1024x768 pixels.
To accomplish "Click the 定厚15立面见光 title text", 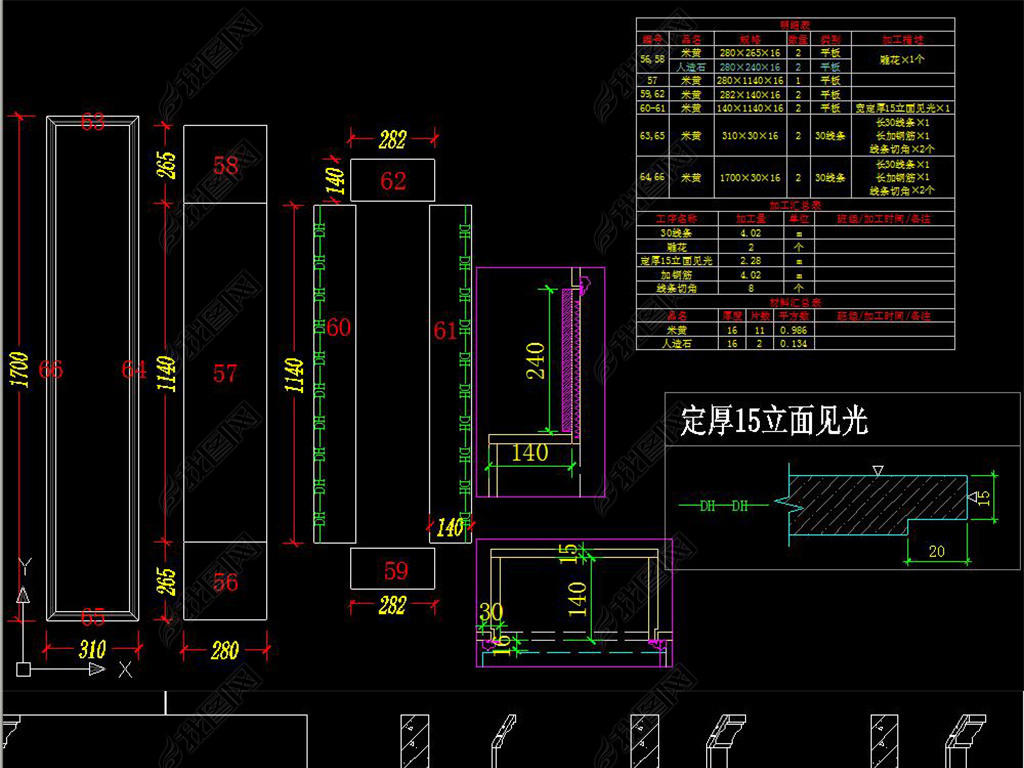I will tap(773, 421).
